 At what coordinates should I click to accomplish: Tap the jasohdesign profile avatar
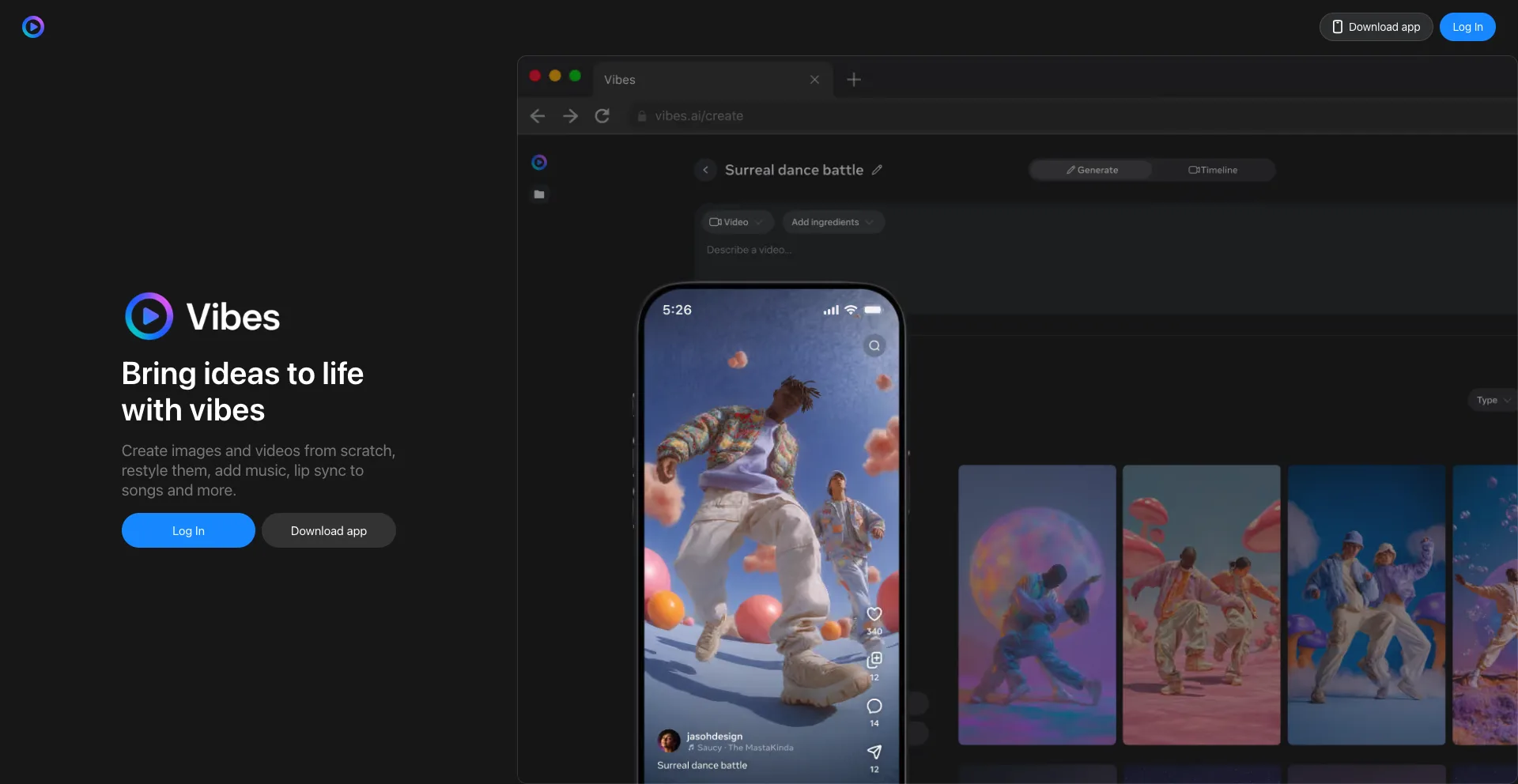point(669,741)
